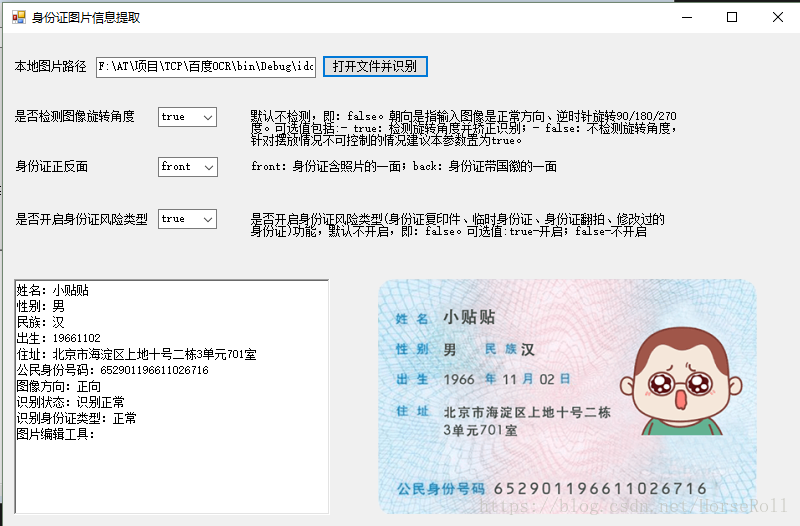Click the 识别状态: 识别正常 result line
The width and height of the screenshot is (800, 526).
pos(70,402)
